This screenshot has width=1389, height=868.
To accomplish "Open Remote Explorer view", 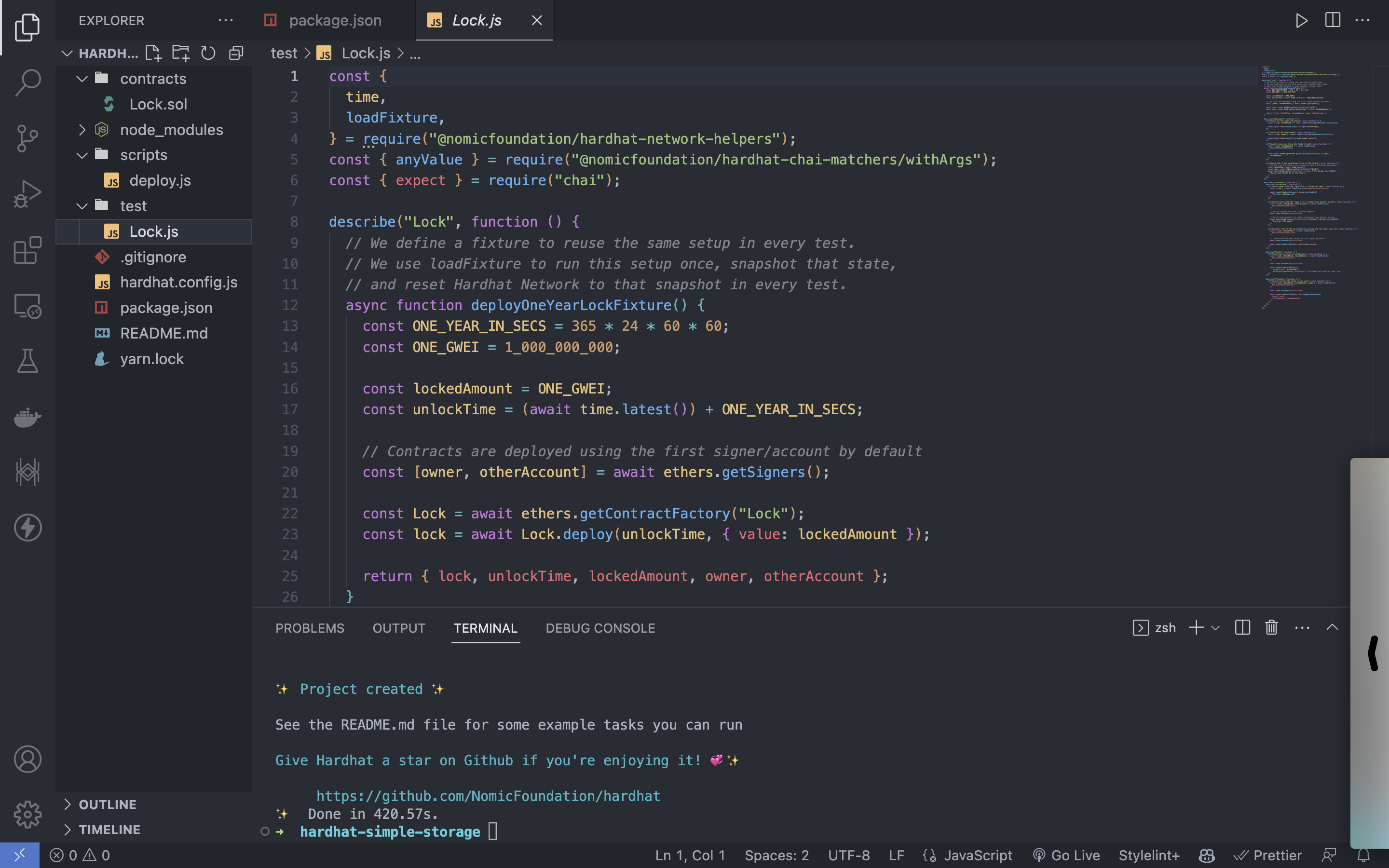I will coord(27,305).
